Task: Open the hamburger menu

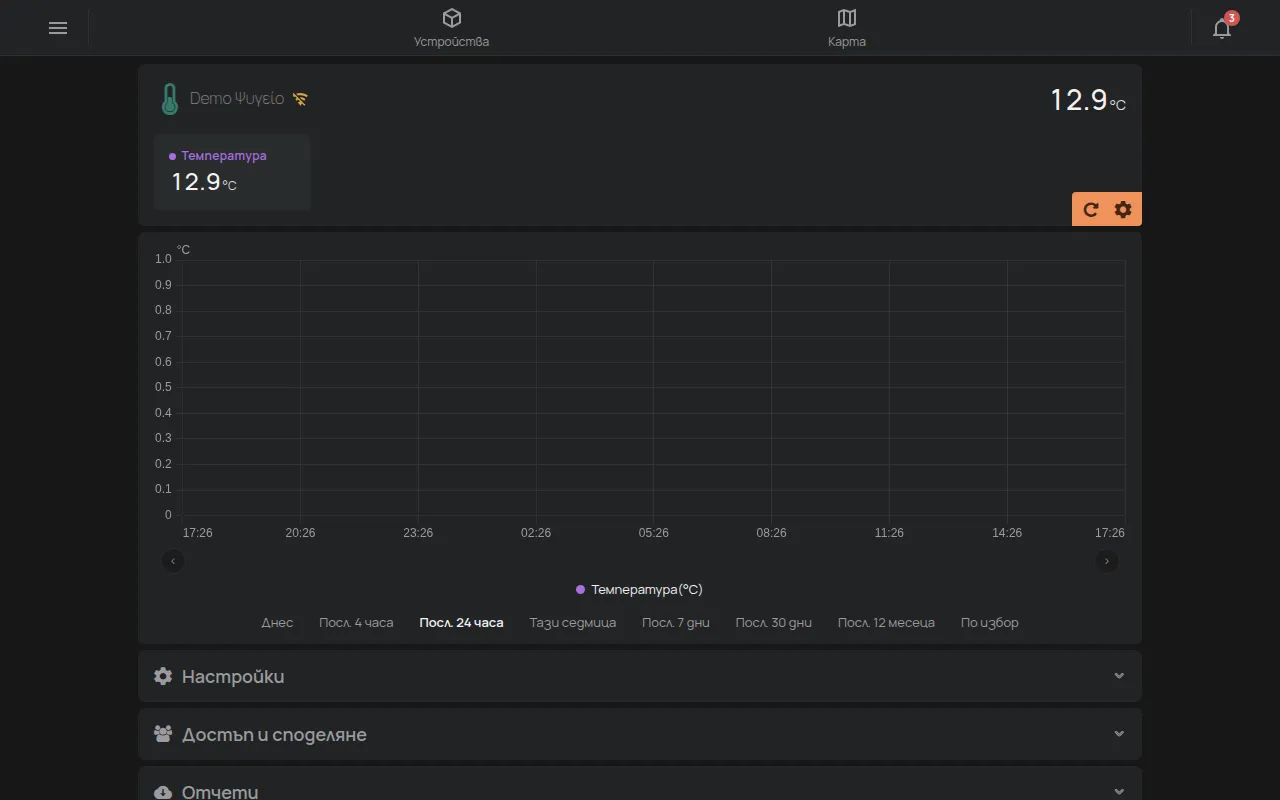Action: (x=58, y=28)
